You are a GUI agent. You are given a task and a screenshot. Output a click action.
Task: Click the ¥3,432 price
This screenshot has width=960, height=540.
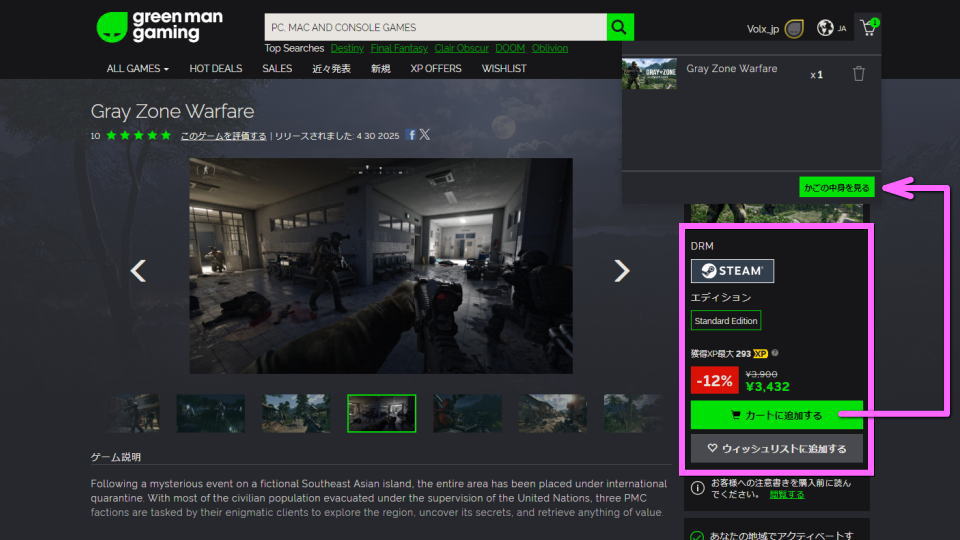768,386
